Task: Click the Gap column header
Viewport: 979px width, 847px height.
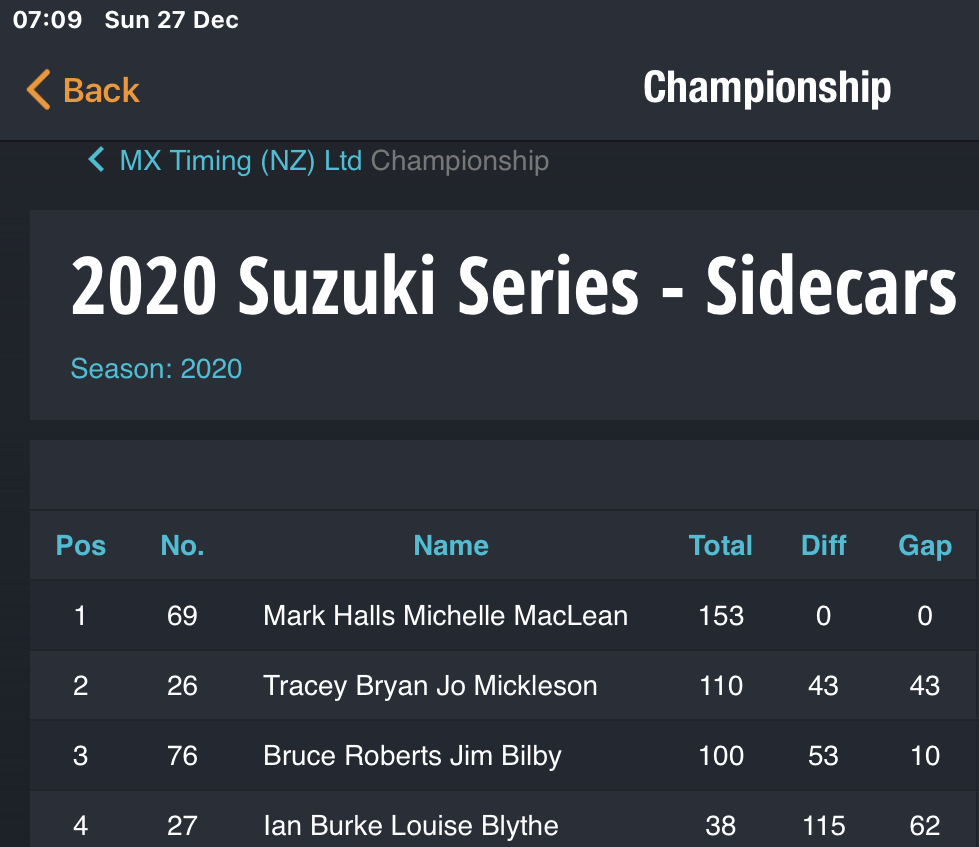Action: (925, 547)
